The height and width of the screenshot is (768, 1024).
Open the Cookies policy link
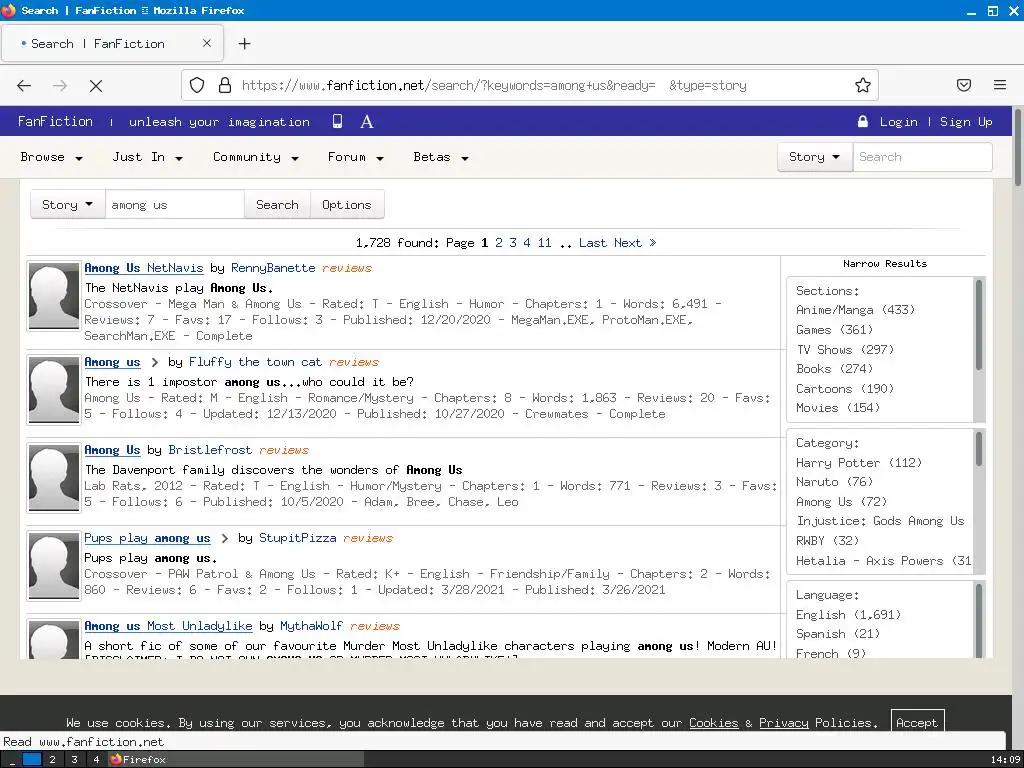point(713,723)
